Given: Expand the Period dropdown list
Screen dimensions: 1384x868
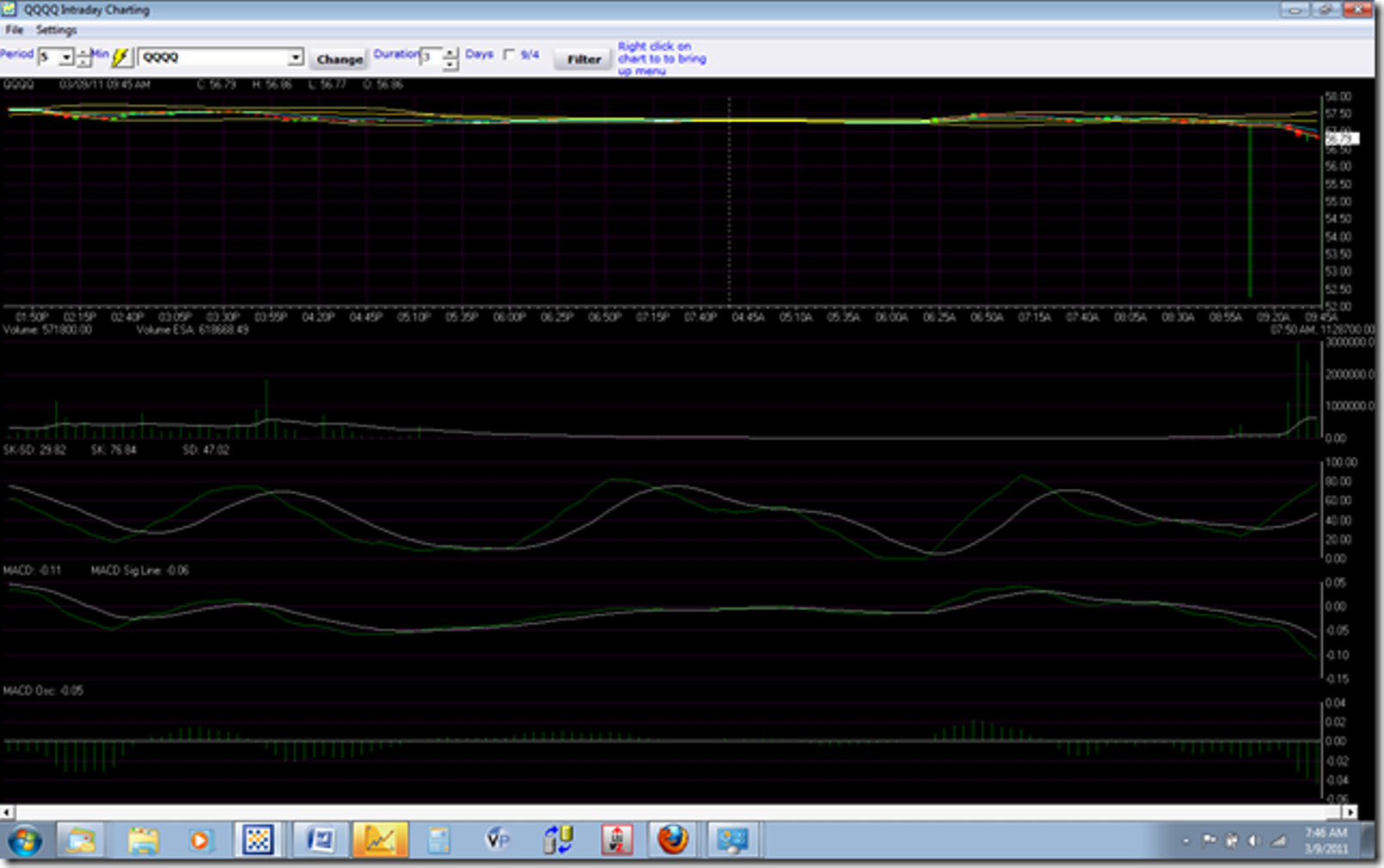Looking at the screenshot, I should tap(66, 58).
